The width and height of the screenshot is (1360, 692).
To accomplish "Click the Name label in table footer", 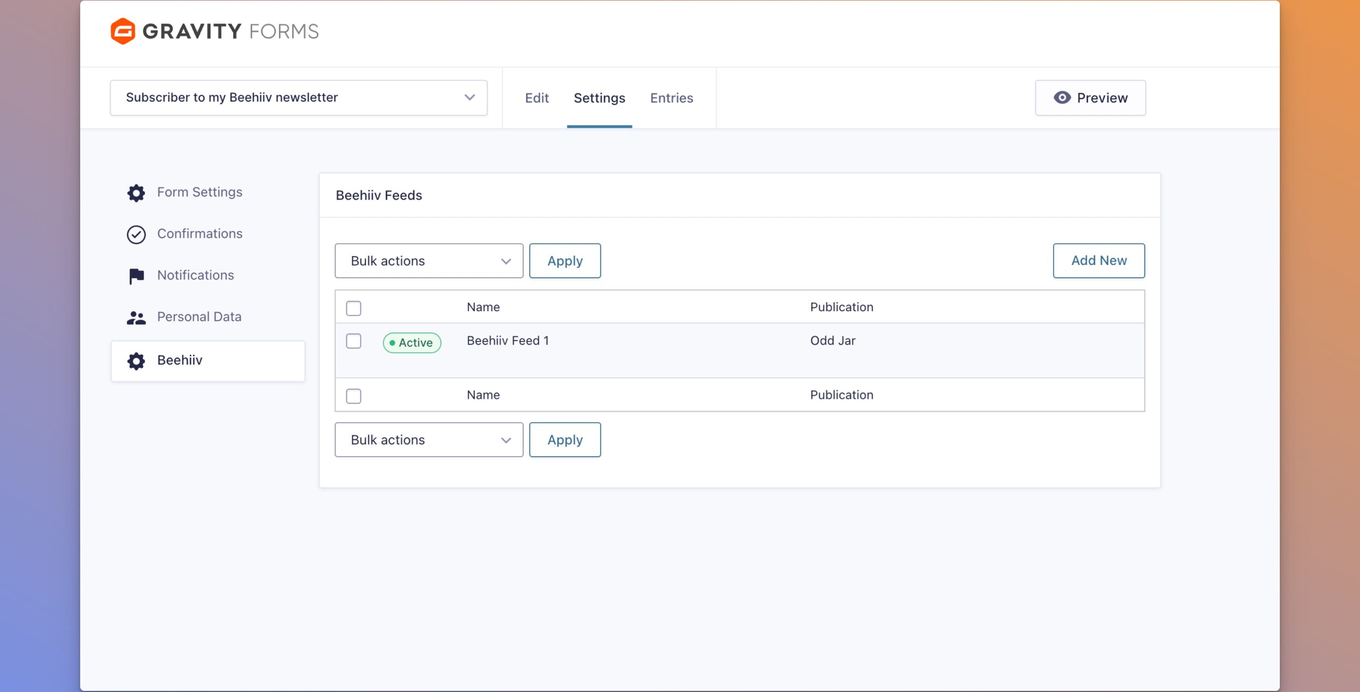I will coord(483,395).
